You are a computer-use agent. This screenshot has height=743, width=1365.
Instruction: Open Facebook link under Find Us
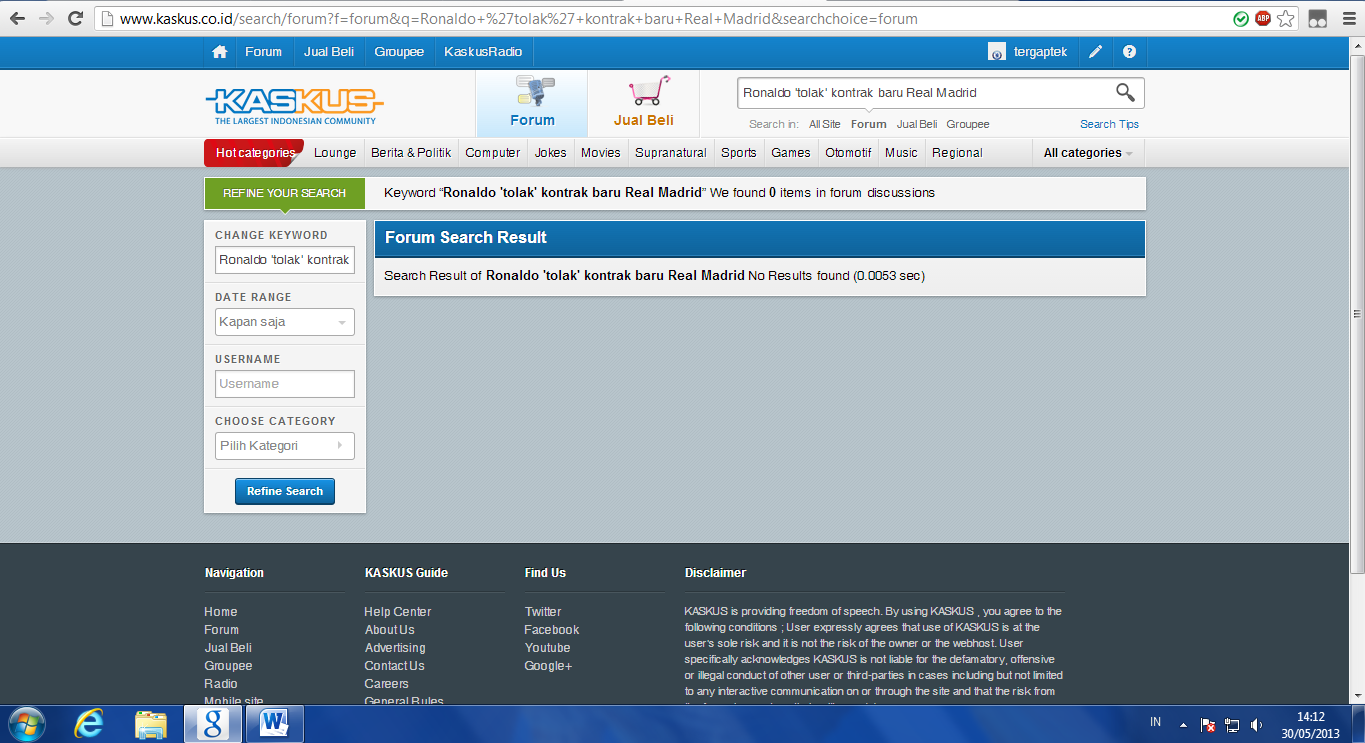pyautogui.click(x=552, y=630)
